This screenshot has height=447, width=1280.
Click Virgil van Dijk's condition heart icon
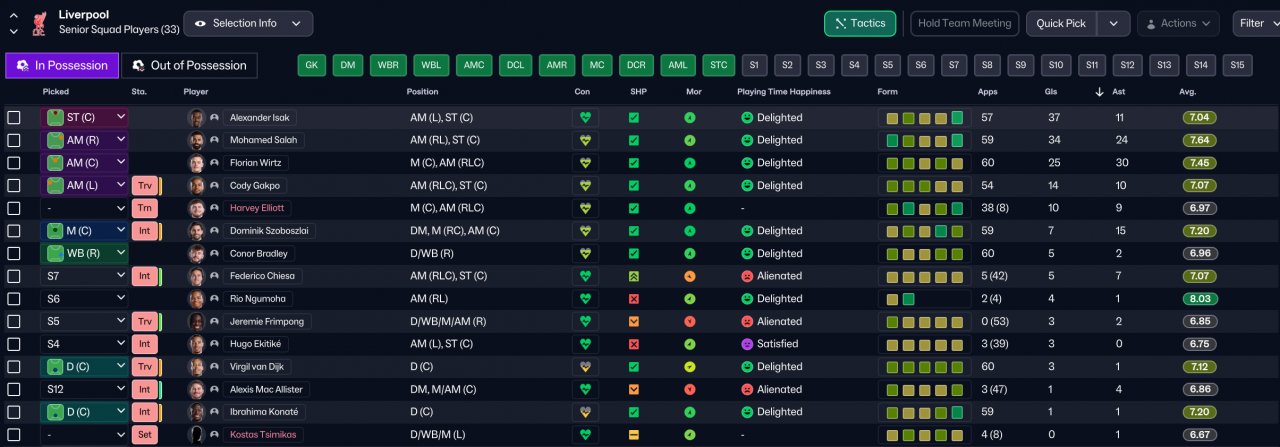[x=585, y=367]
